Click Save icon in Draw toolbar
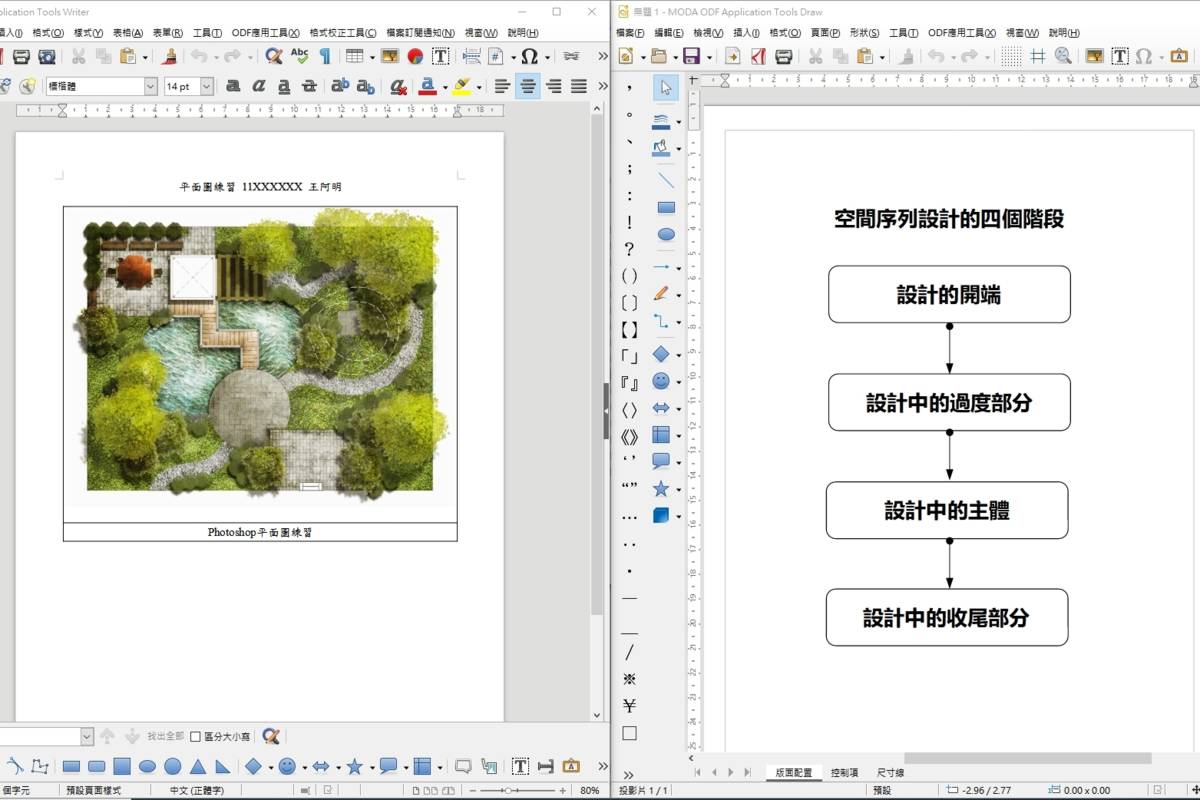The width and height of the screenshot is (1200, 800). coord(691,57)
